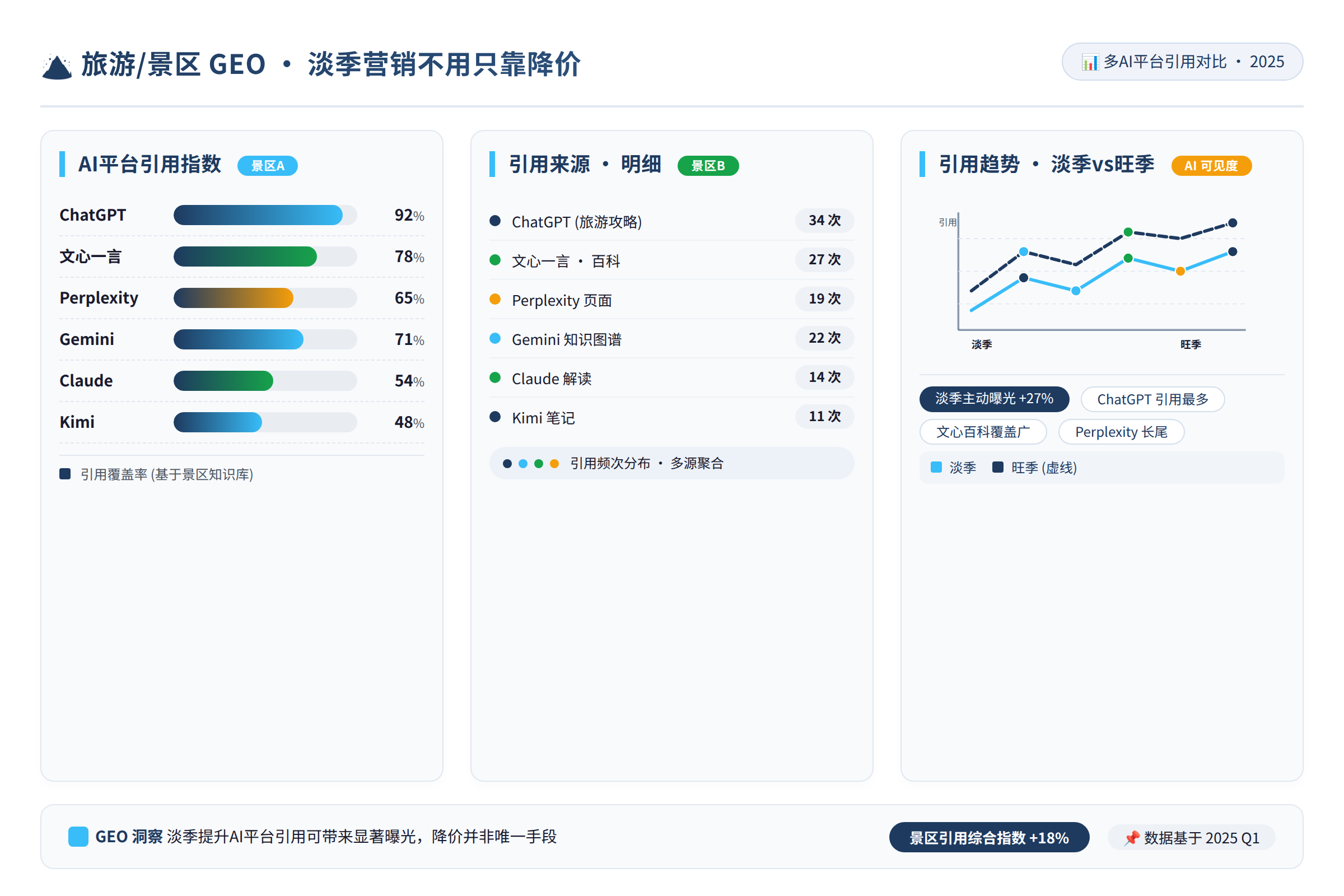Click the pushpin icon near 数据基于 2025 Q1

(x=1132, y=838)
